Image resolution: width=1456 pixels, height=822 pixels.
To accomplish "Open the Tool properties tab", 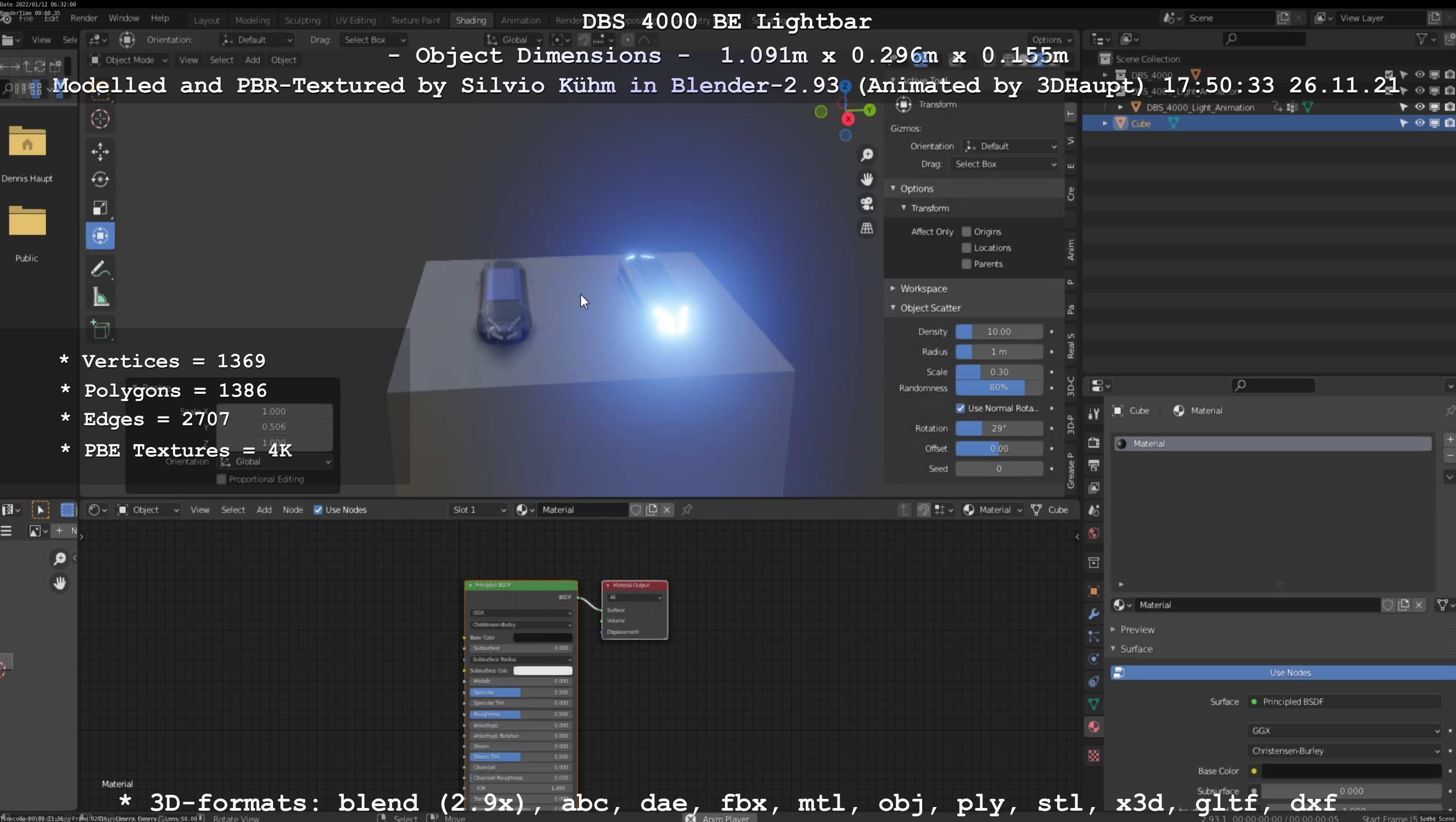I will (x=1094, y=414).
